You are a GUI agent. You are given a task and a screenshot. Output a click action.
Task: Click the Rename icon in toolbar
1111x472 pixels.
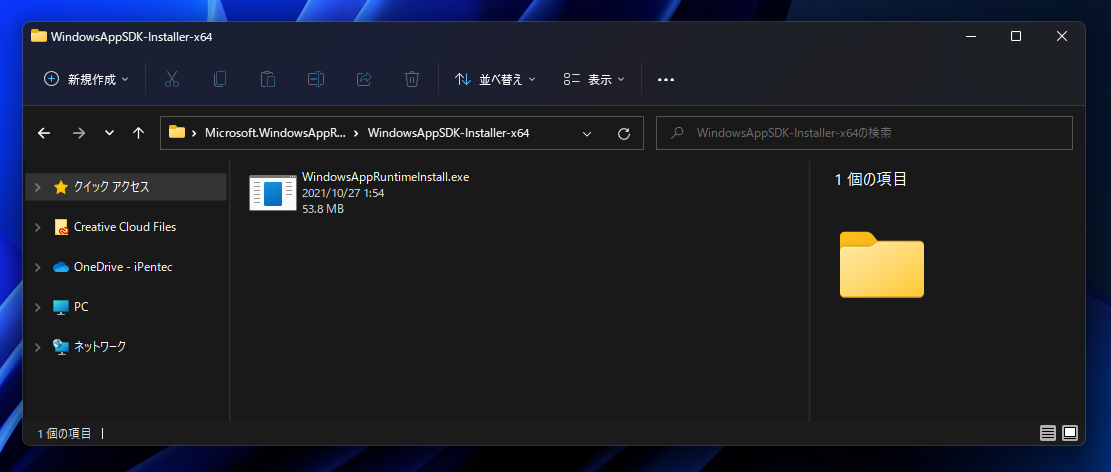coord(315,79)
